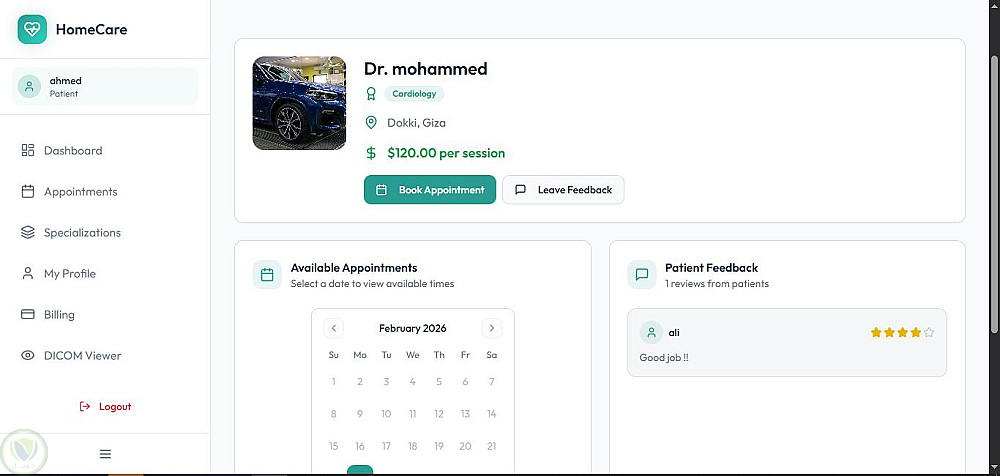Click the doctor's profile photo thumbnail
The width and height of the screenshot is (1000, 476).
point(299,103)
